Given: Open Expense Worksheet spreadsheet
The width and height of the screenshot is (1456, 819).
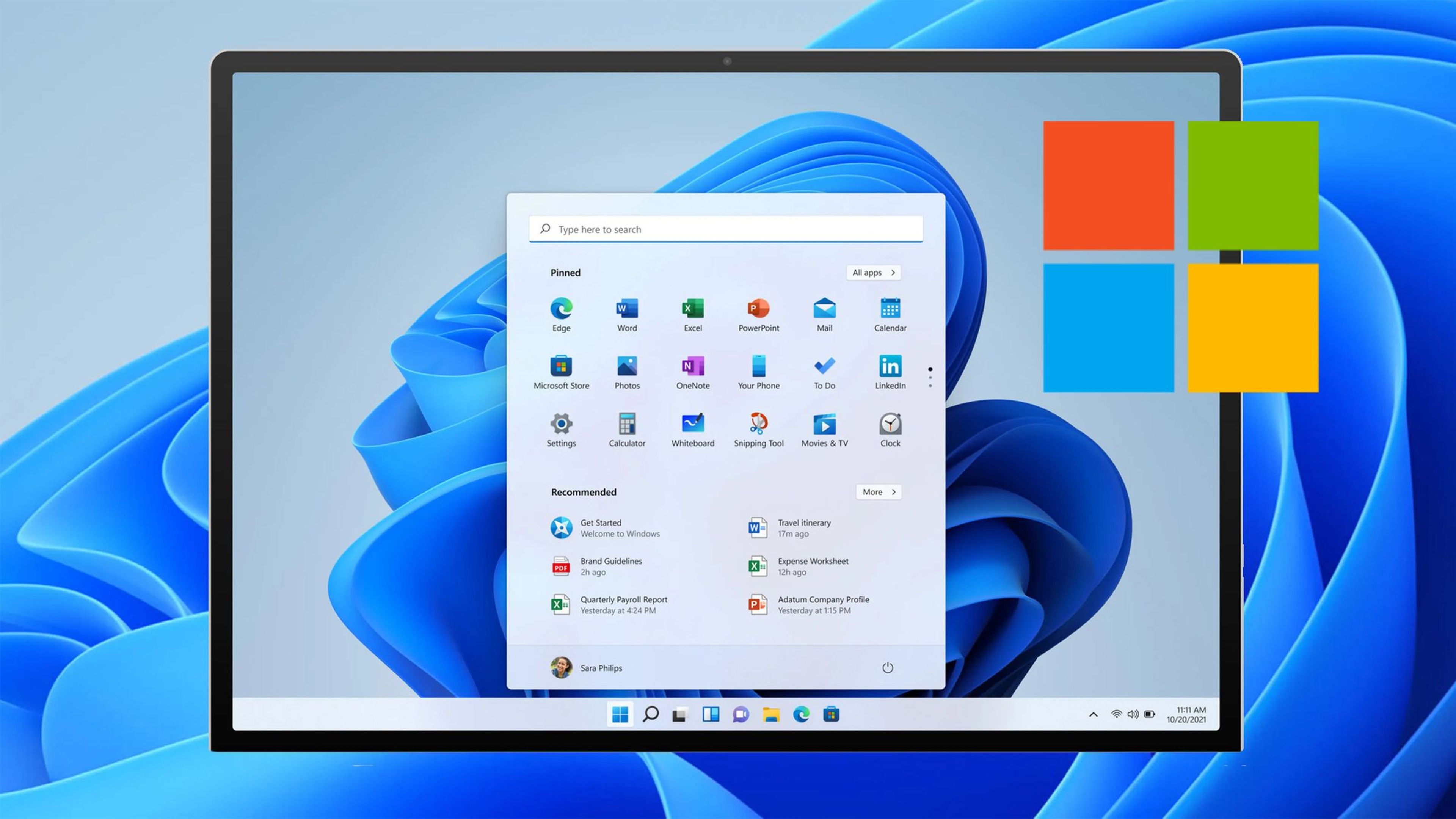Looking at the screenshot, I should pos(797,566).
